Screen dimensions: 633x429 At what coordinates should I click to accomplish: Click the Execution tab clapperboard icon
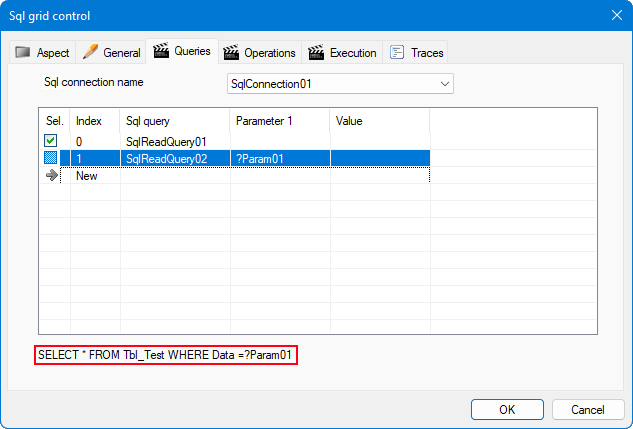[316, 53]
